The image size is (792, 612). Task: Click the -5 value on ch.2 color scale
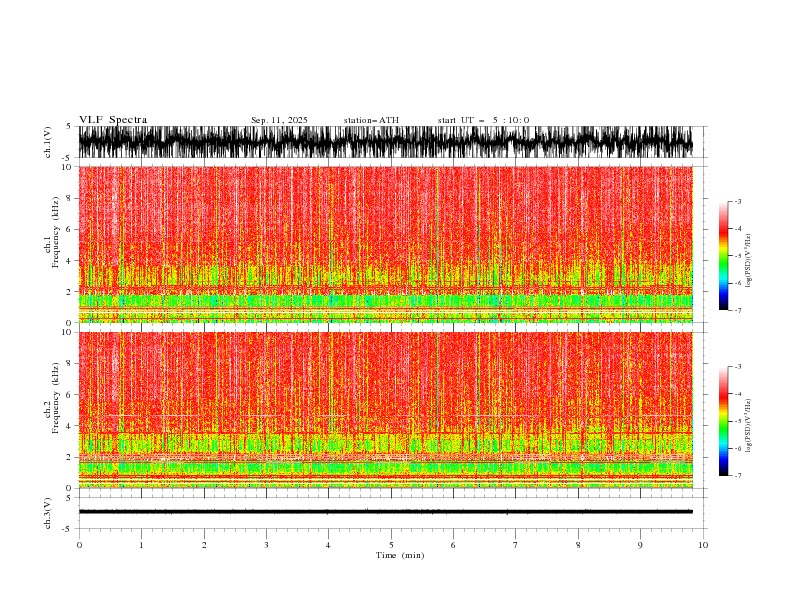click(737, 421)
